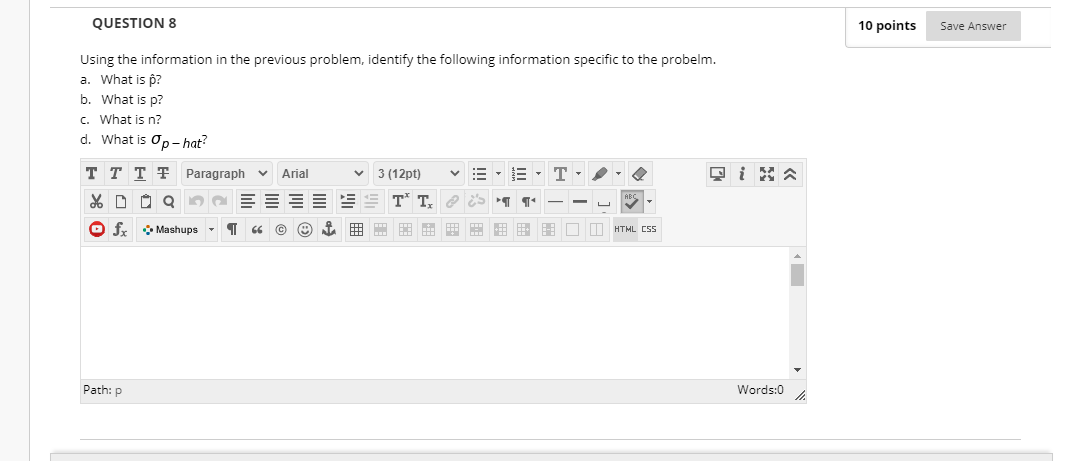Click the 'QUESTION 8' heading

click(134, 23)
